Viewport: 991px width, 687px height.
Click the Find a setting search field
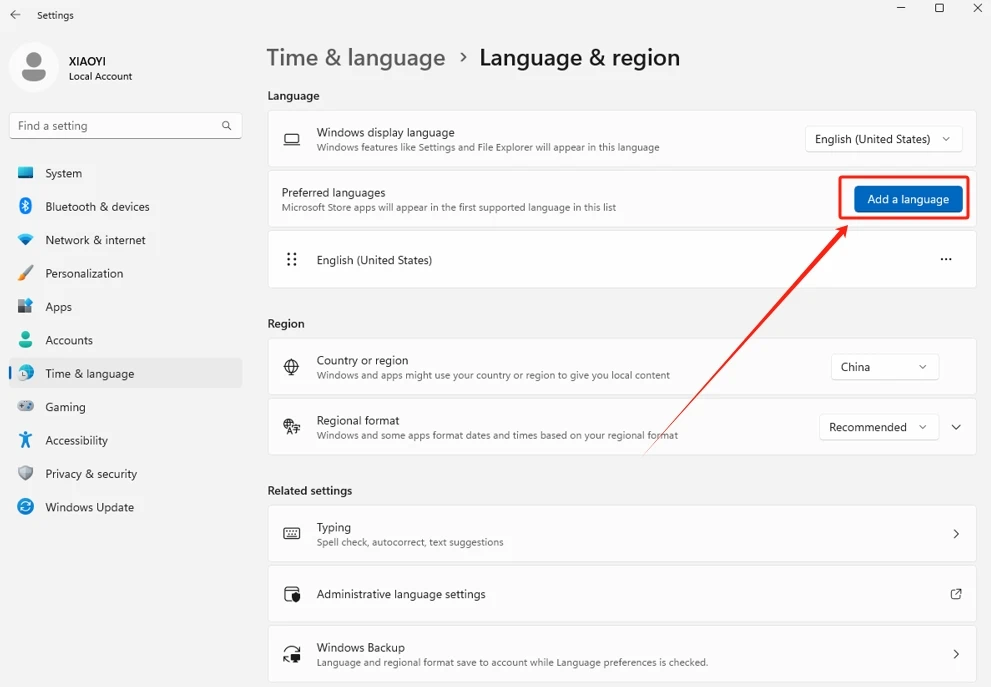click(x=125, y=126)
